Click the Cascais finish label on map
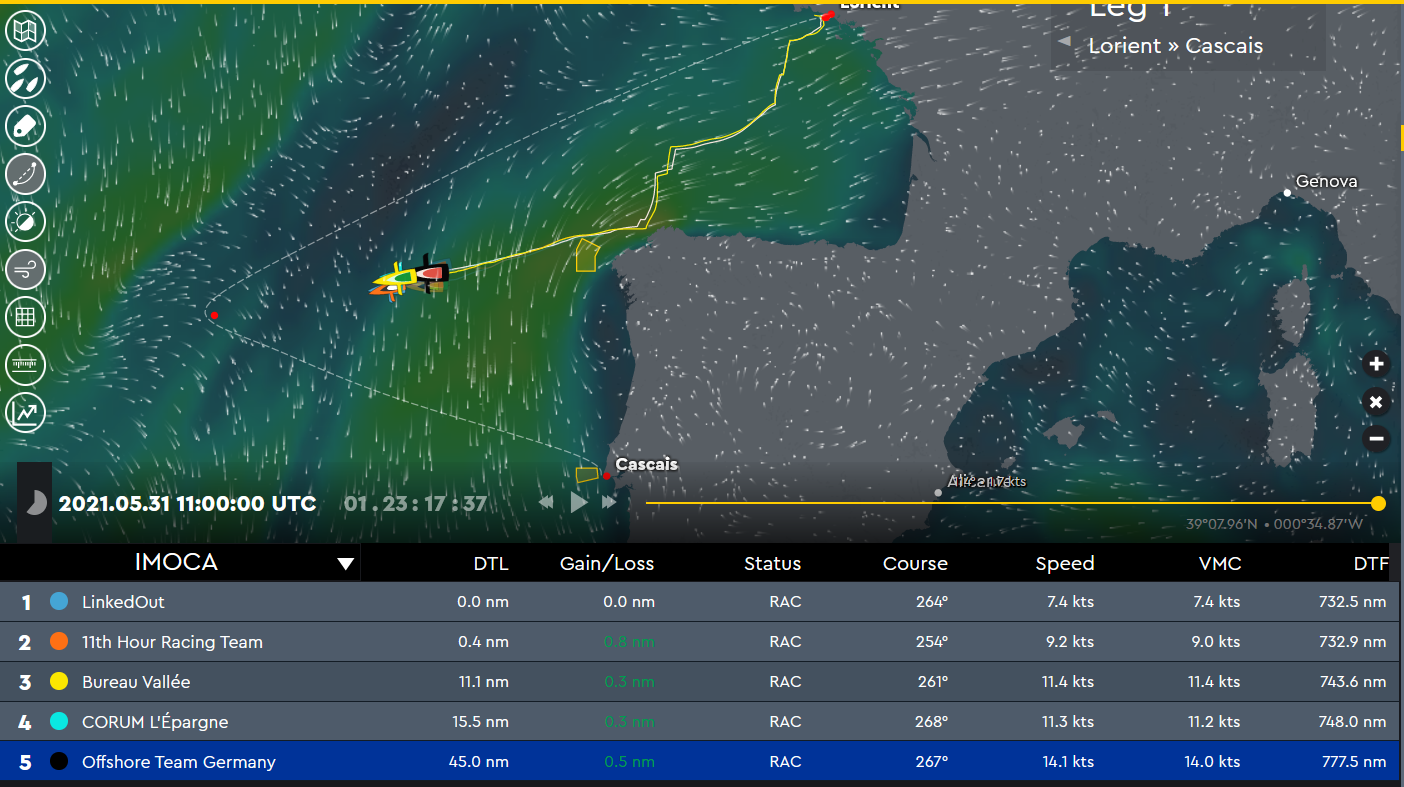The image size is (1404, 787). [x=646, y=464]
